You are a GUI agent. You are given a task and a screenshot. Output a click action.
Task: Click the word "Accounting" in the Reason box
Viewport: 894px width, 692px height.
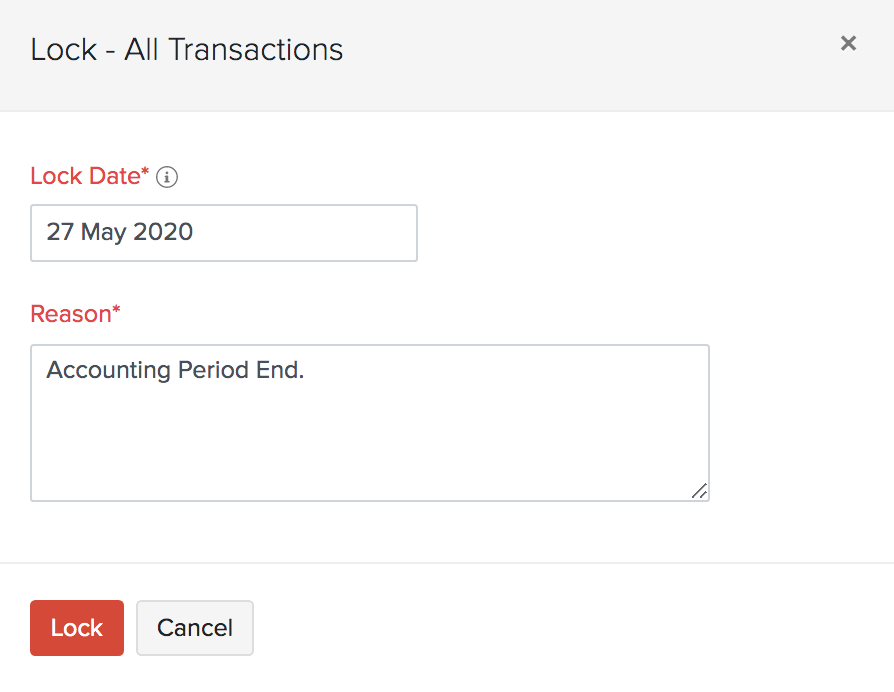tap(108, 370)
